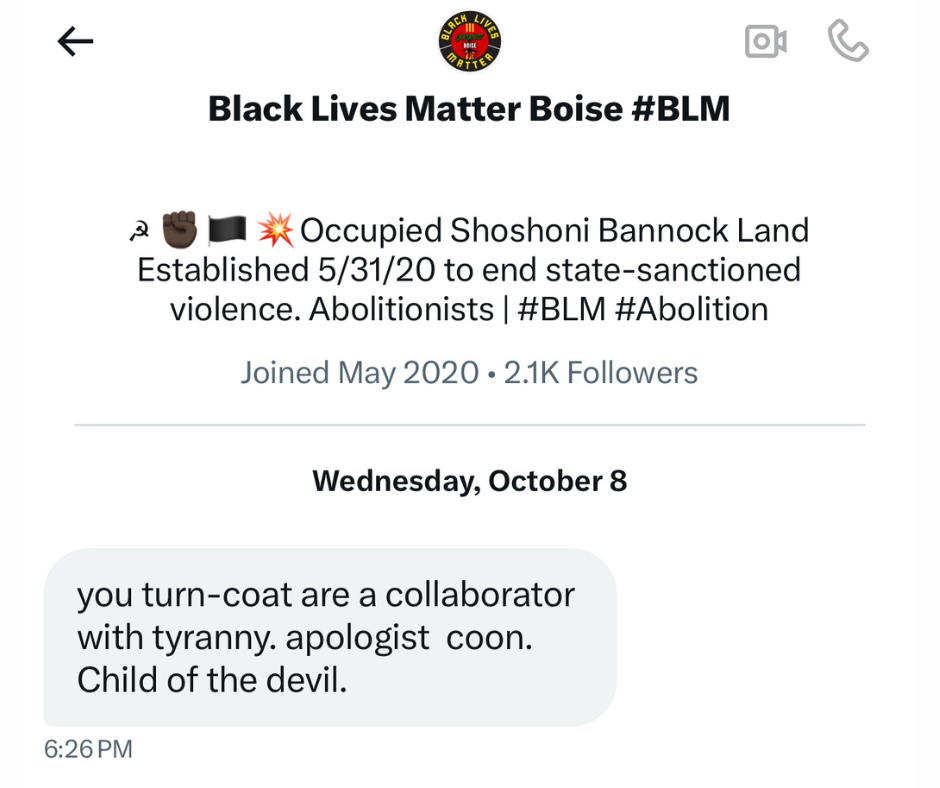Screen dimensions: 940x788
Task: Click the Established 5/31/20 bio line
Action: pos(469,270)
